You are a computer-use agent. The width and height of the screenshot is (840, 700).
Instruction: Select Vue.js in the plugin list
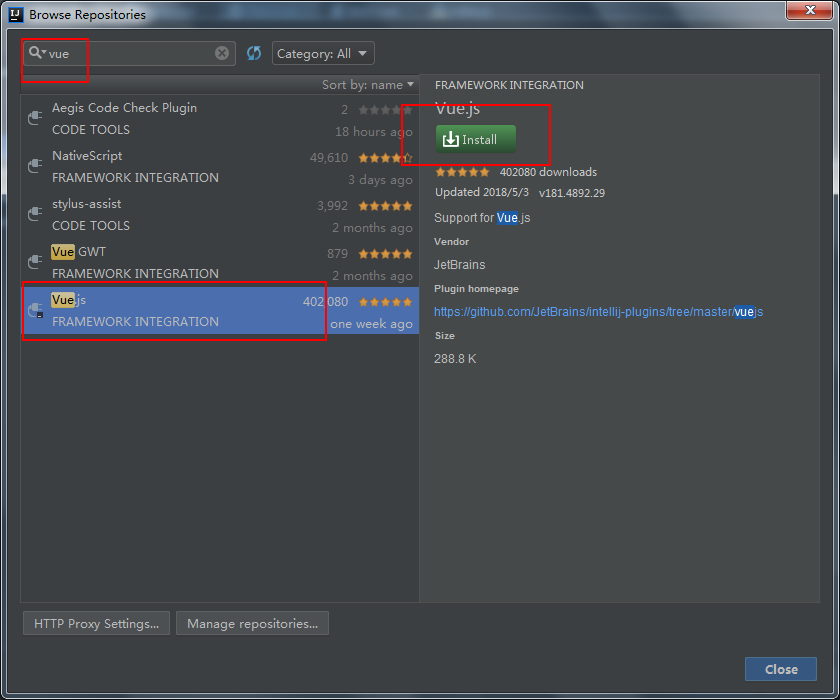click(220, 311)
